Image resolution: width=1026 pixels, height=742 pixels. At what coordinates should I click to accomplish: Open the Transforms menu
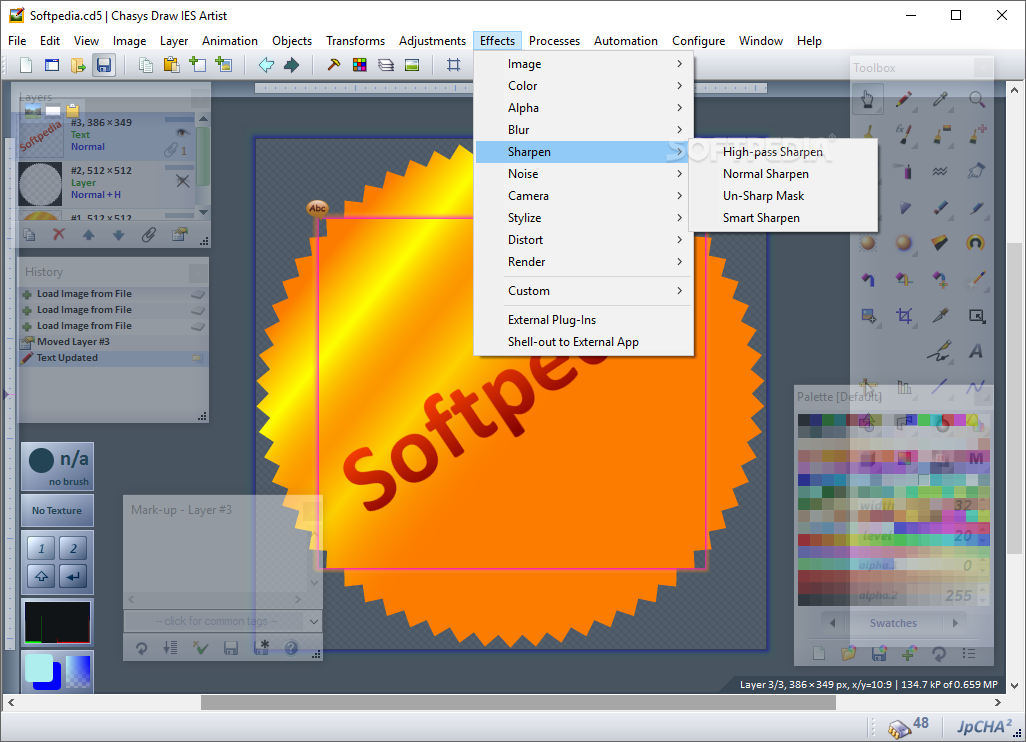coord(355,41)
